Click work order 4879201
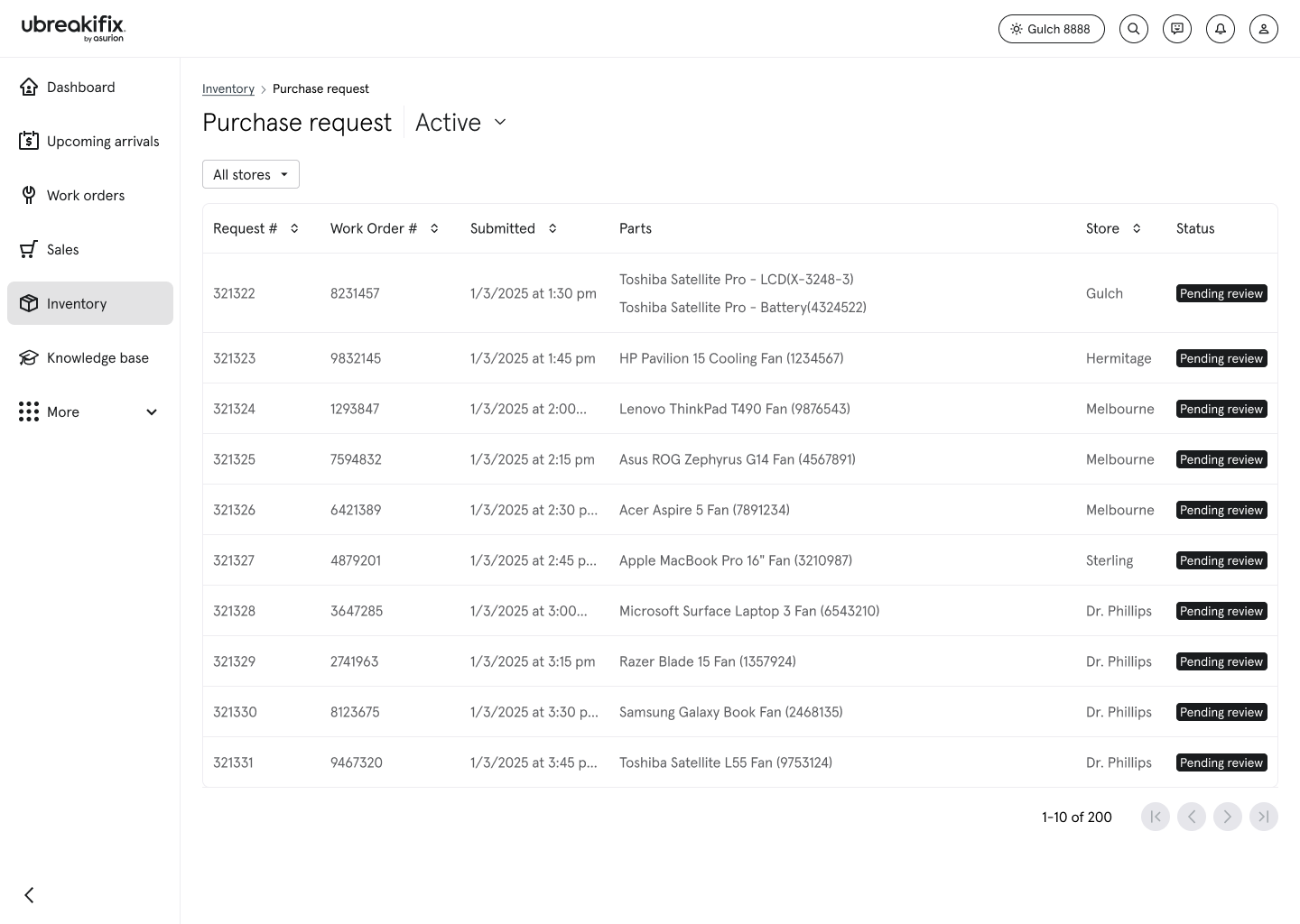 pyautogui.click(x=356, y=560)
